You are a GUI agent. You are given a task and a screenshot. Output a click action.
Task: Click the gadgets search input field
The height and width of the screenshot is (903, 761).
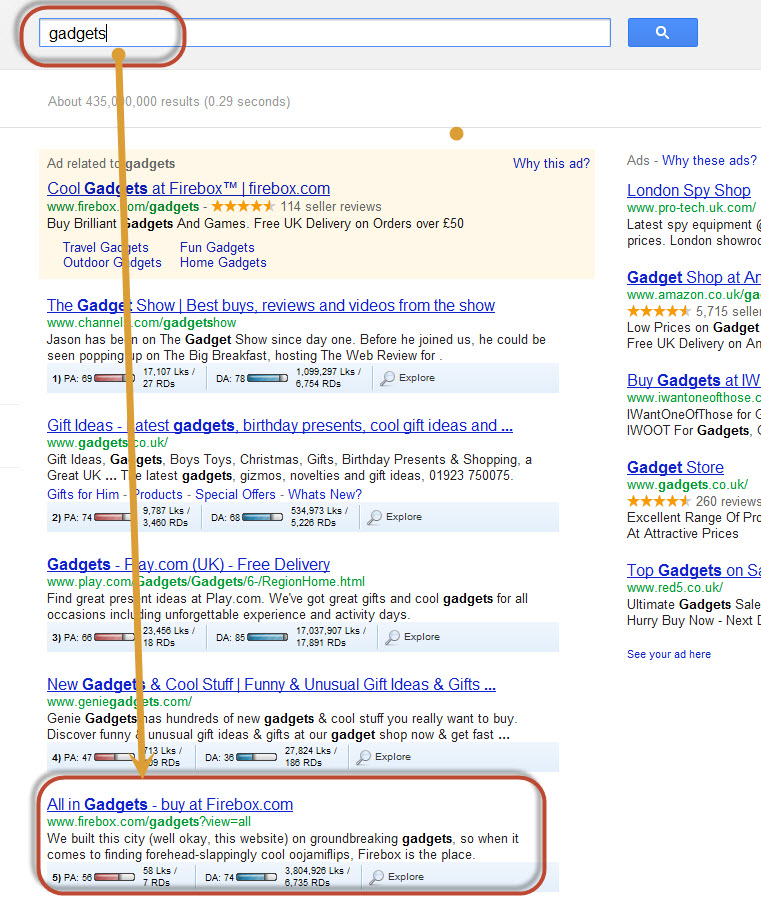tap(325, 33)
